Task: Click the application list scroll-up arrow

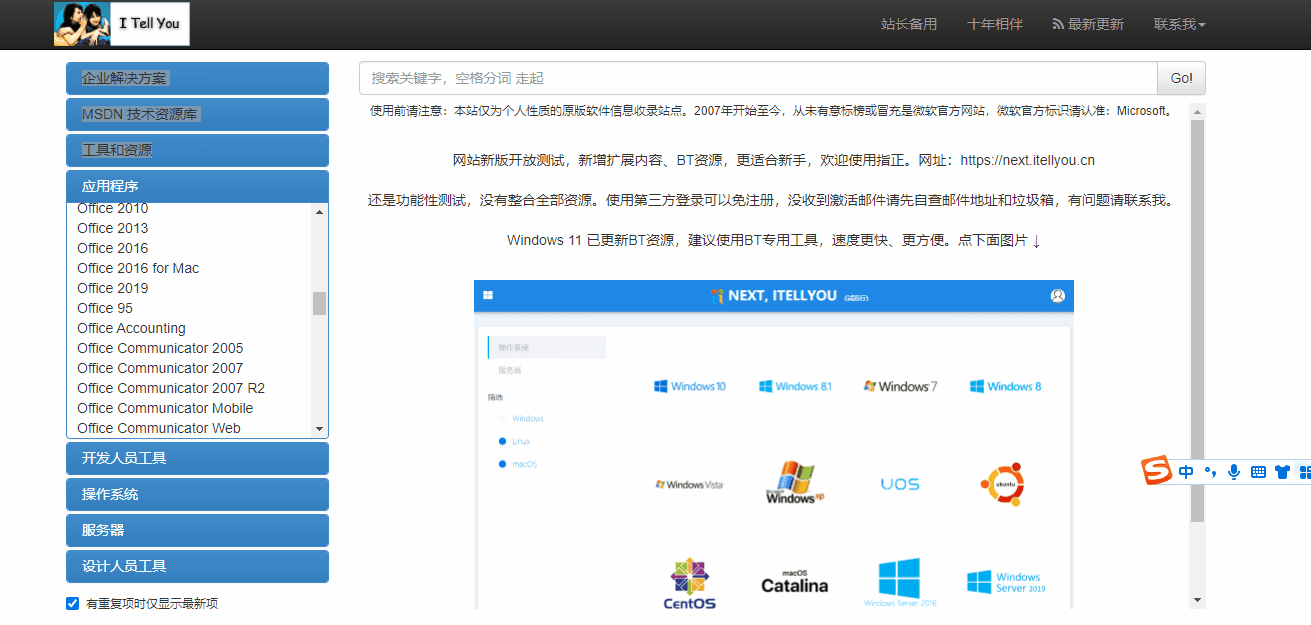Action: (x=319, y=211)
